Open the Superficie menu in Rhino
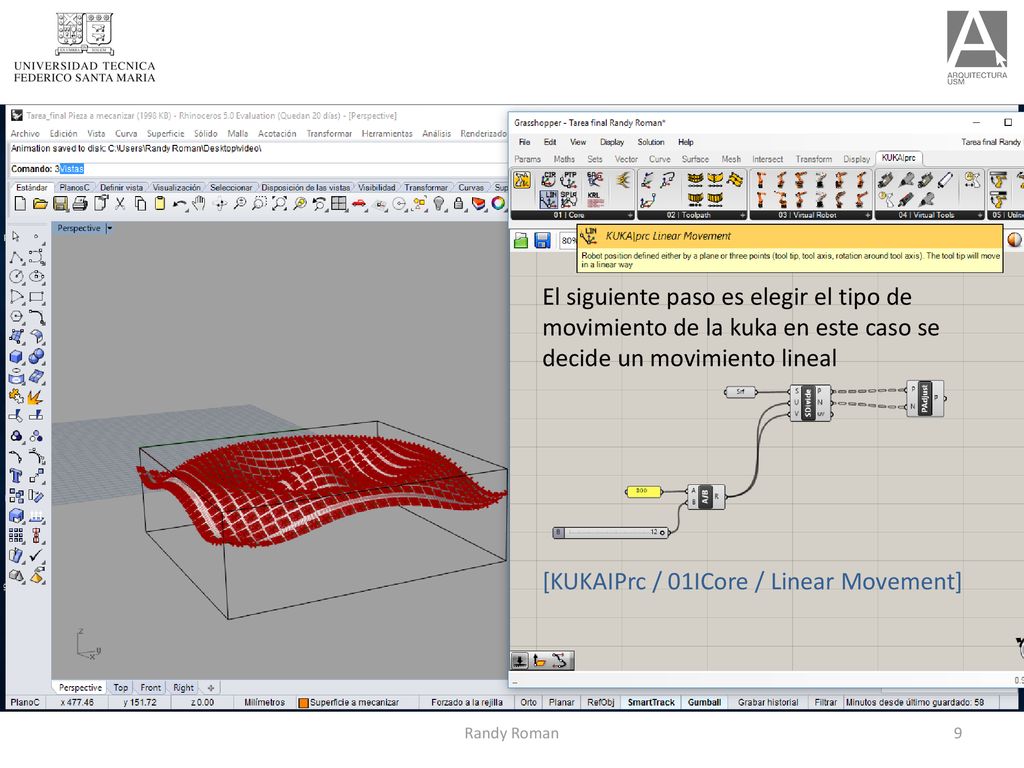Image resolution: width=1024 pixels, height=768 pixels. pos(165,133)
